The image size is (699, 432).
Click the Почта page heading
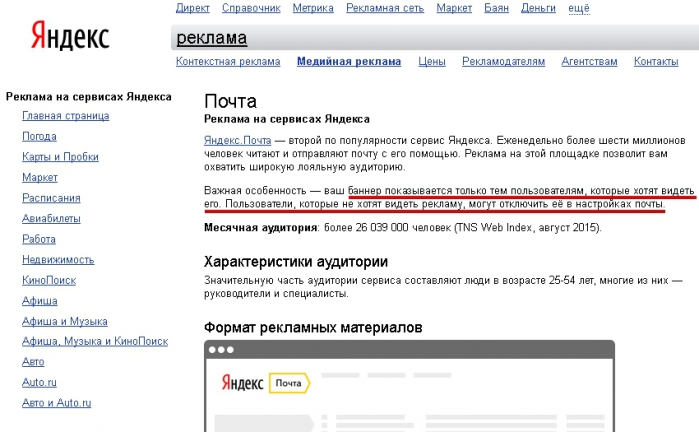(x=230, y=102)
